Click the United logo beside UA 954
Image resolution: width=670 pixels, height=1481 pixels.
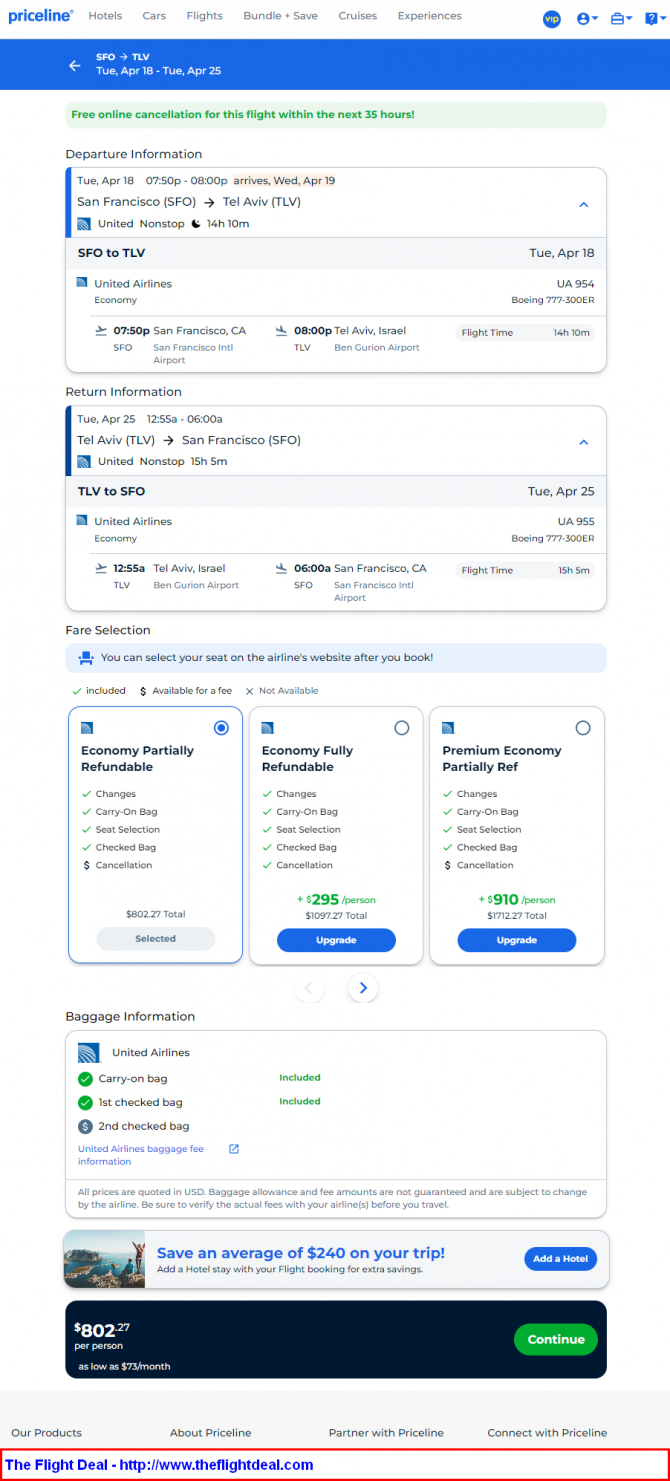(x=82, y=283)
